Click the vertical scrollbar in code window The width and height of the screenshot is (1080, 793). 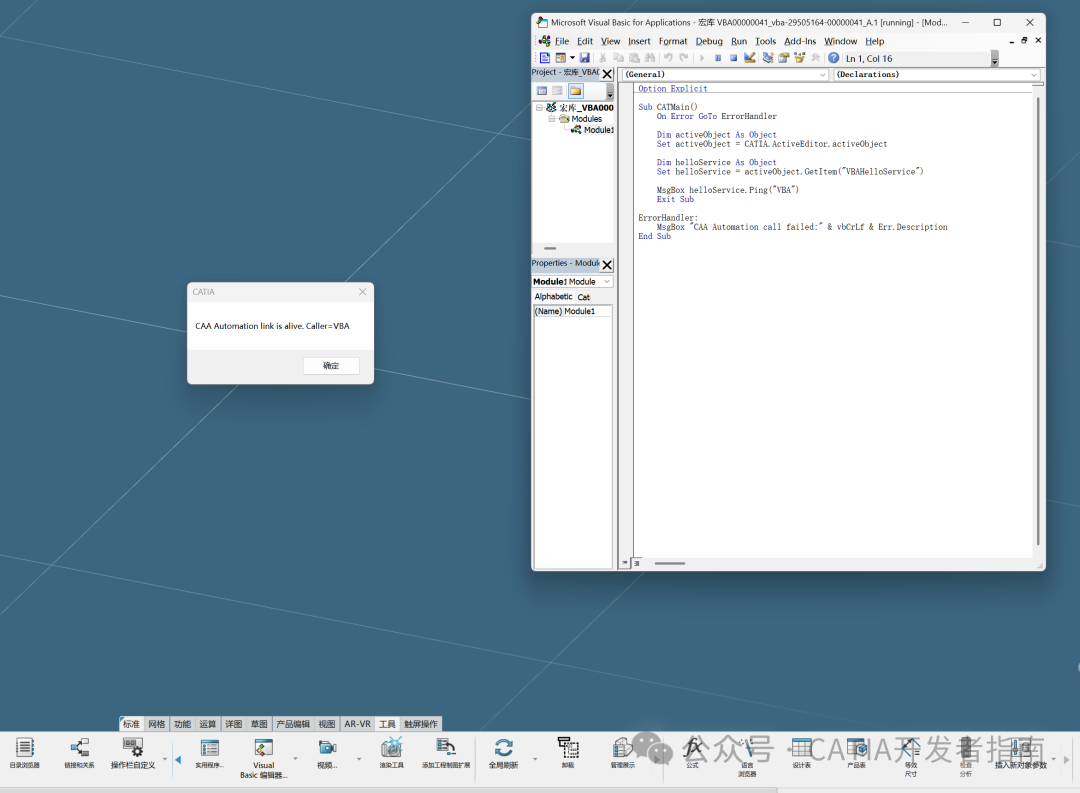click(1038, 320)
